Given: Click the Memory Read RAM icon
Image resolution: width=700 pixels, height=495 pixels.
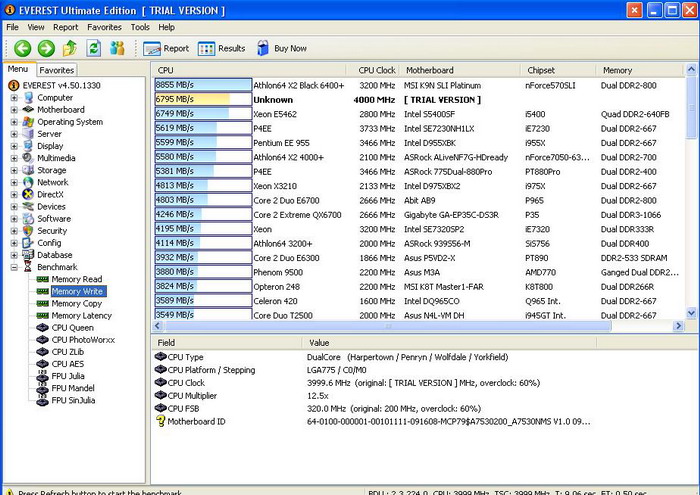Looking at the screenshot, I should [42, 279].
